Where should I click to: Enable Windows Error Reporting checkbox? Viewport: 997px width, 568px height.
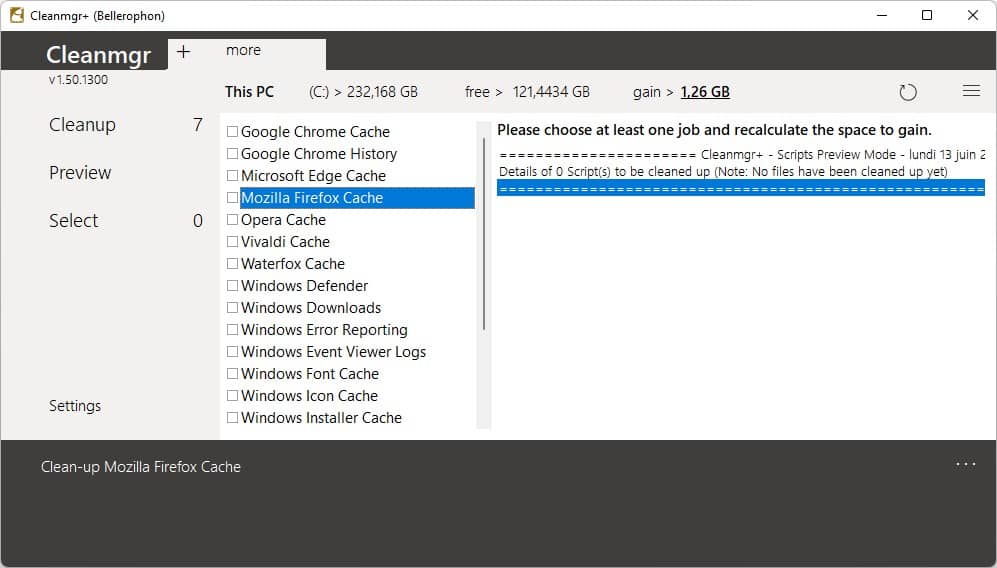pos(232,329)
